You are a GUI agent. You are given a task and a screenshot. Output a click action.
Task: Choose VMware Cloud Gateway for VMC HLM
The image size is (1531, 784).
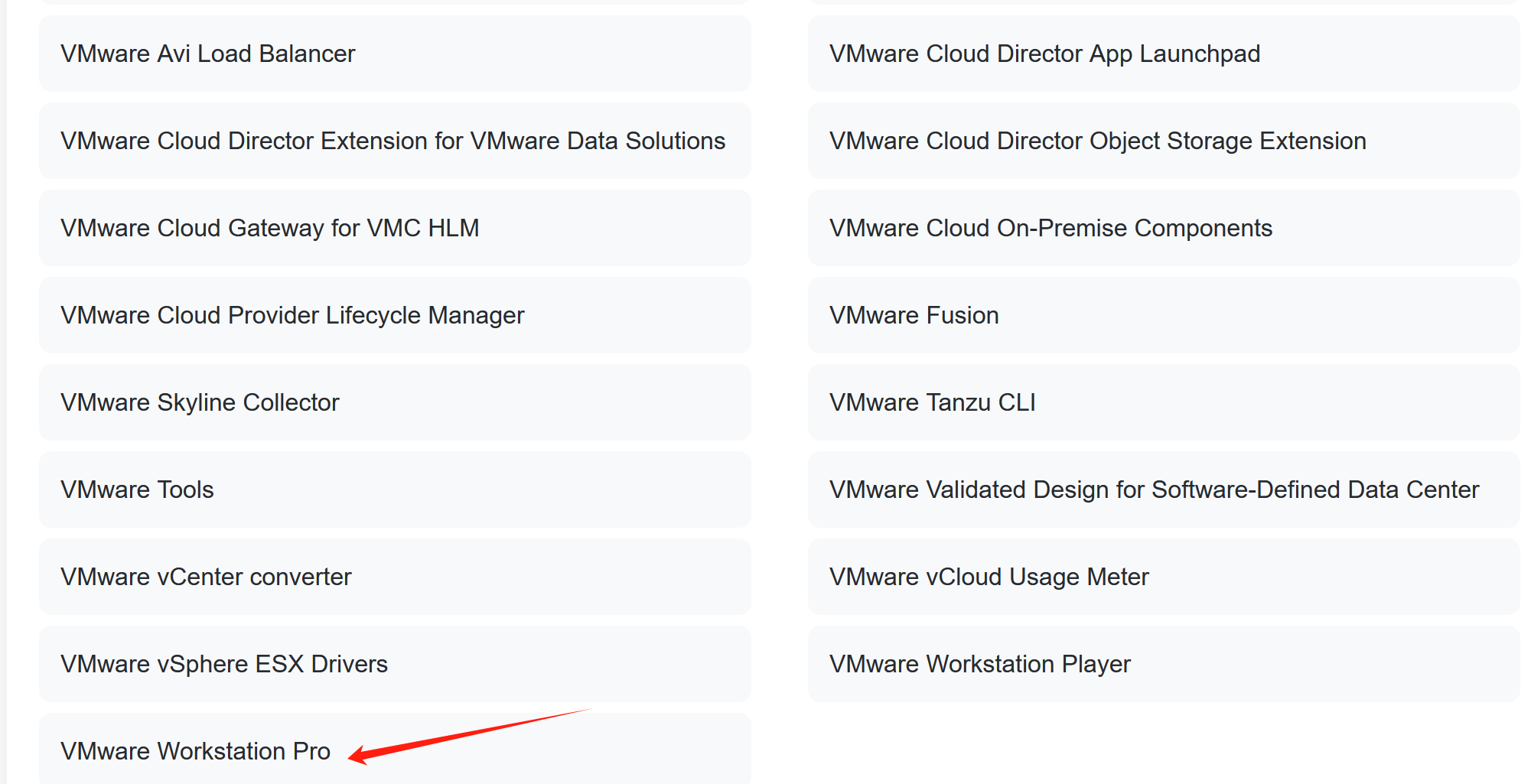(395, 228)
